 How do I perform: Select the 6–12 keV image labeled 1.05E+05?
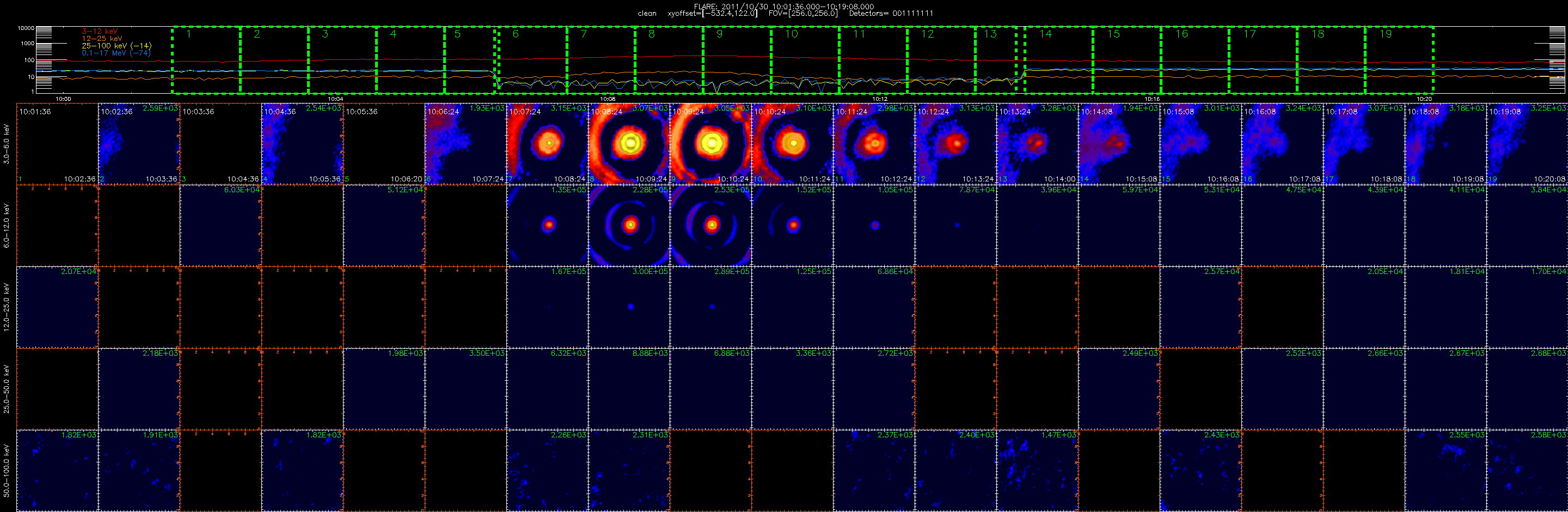coord(873,225)
